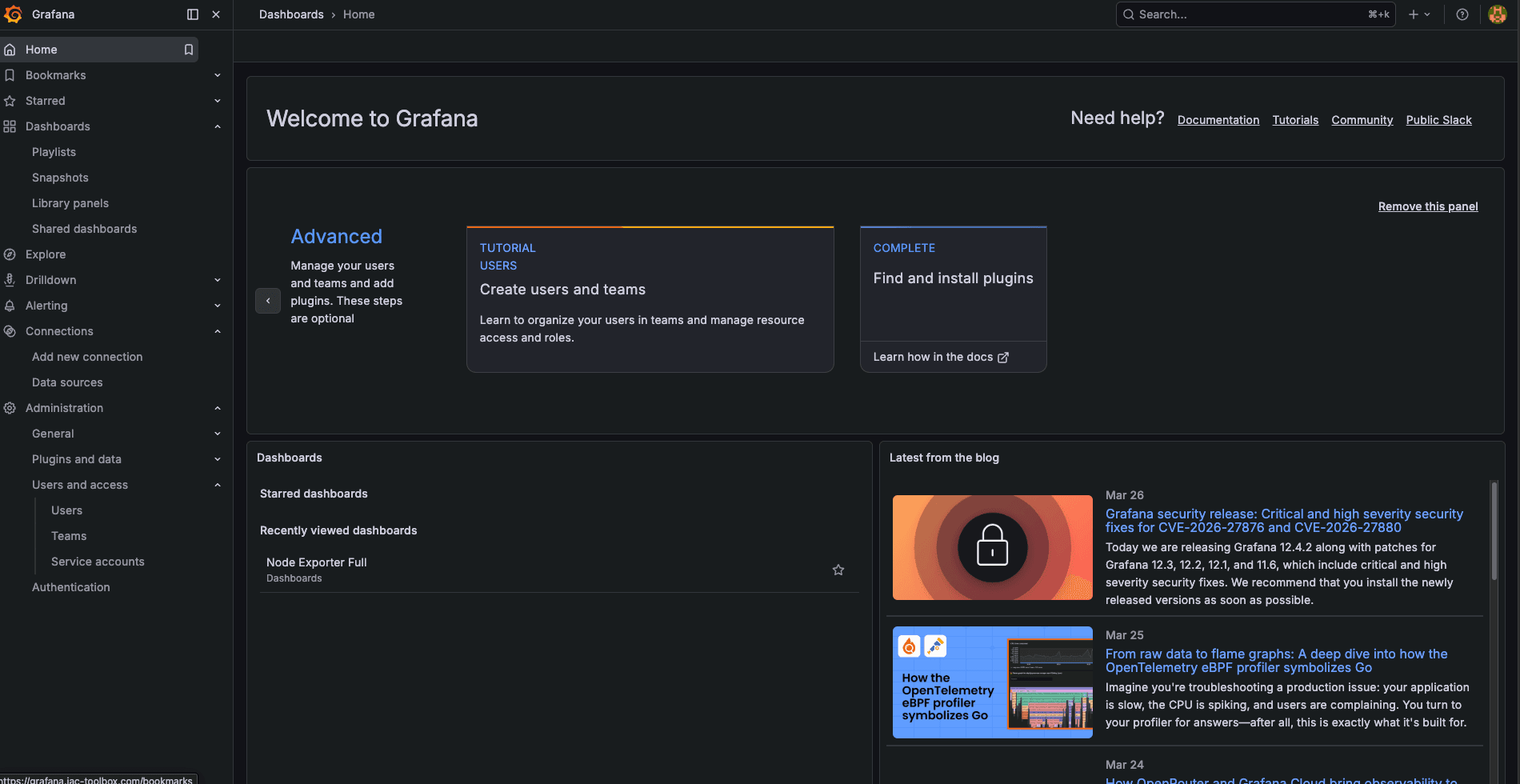Viewport: 1520px width, 784px height.
Task: Collapse the Dashboards section chevron
Action: tap(218, 126)
